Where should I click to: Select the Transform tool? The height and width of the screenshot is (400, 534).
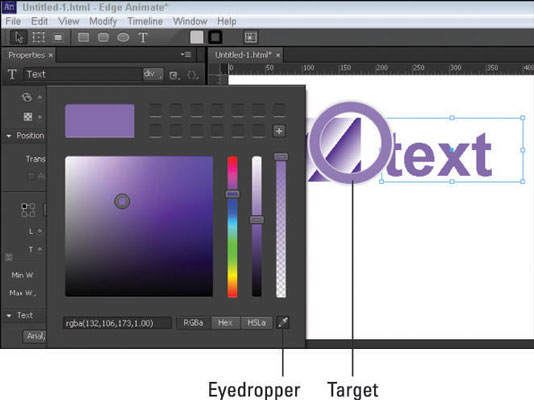tap(38, 37)
